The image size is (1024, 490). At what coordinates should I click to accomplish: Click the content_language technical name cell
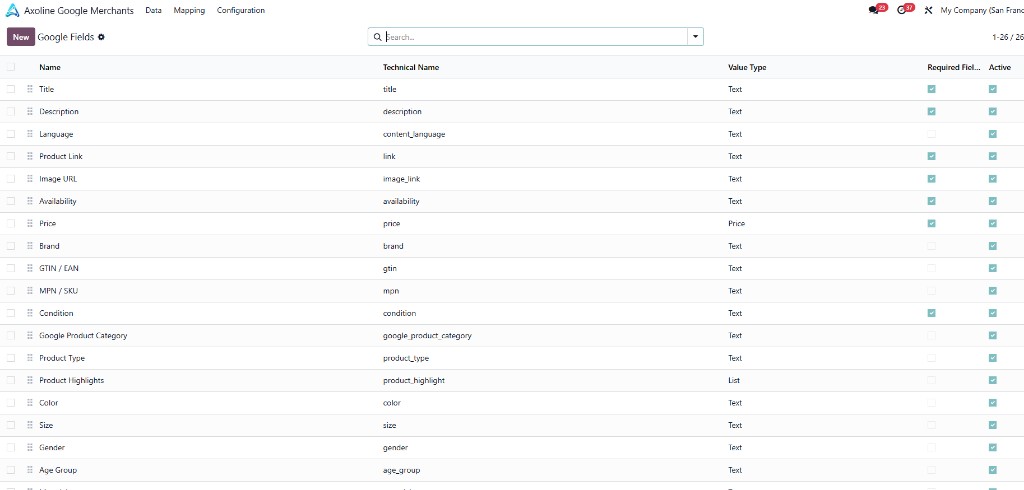[x=414, y=134]
